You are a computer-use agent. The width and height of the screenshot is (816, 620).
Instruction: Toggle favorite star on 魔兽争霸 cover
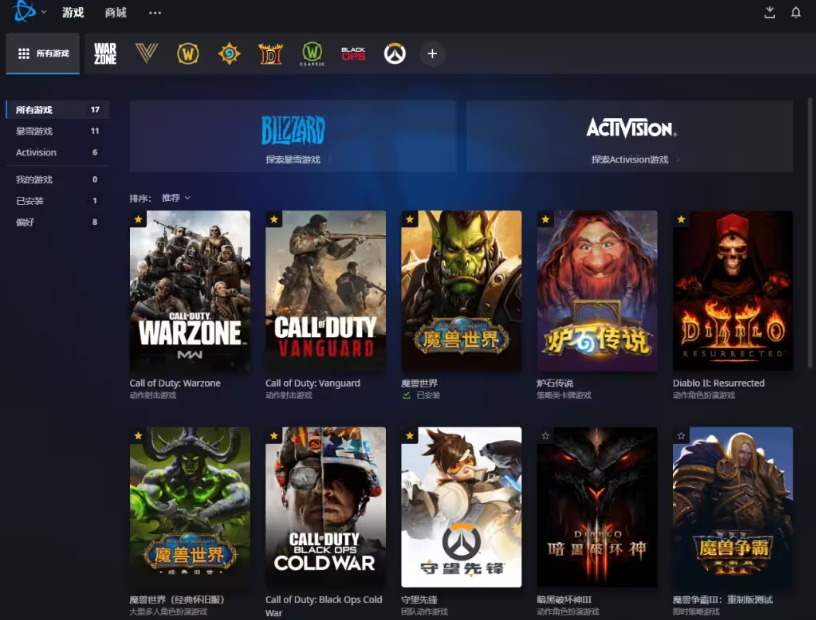(x=681, y=436)
